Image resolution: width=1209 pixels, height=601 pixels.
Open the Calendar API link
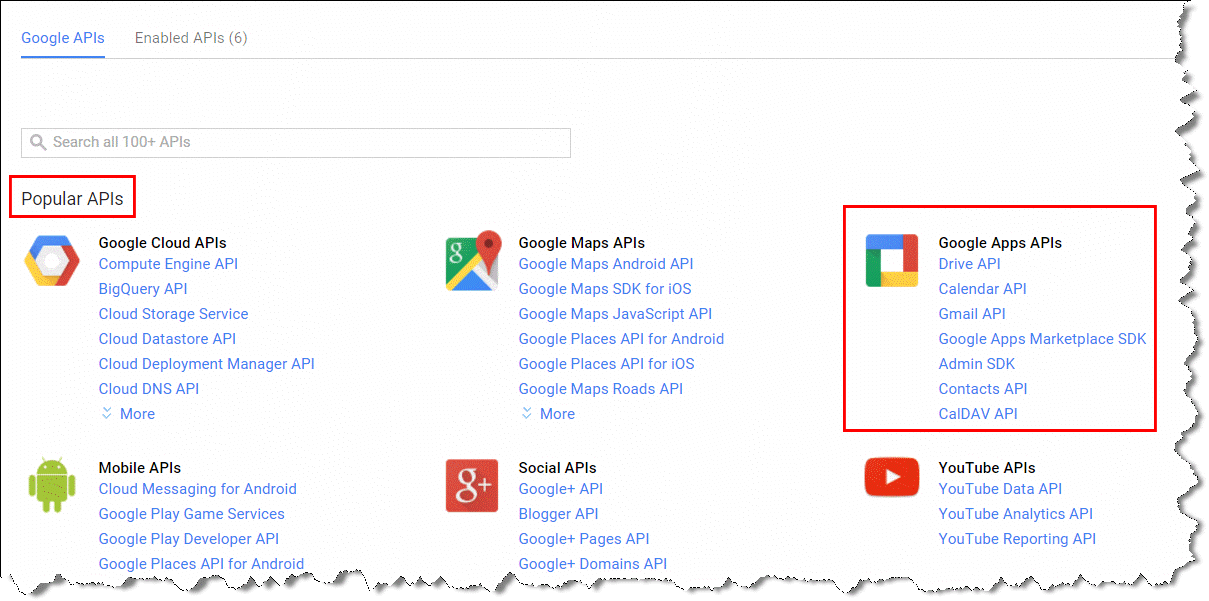pos(983,289)
